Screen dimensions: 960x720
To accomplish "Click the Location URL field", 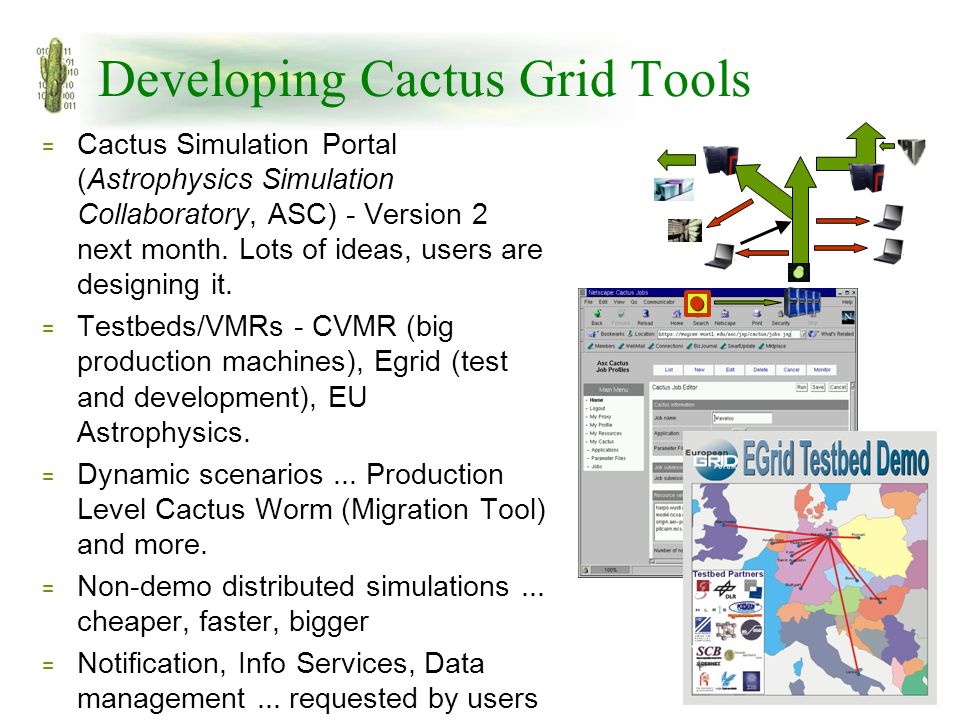I will 729,334.
